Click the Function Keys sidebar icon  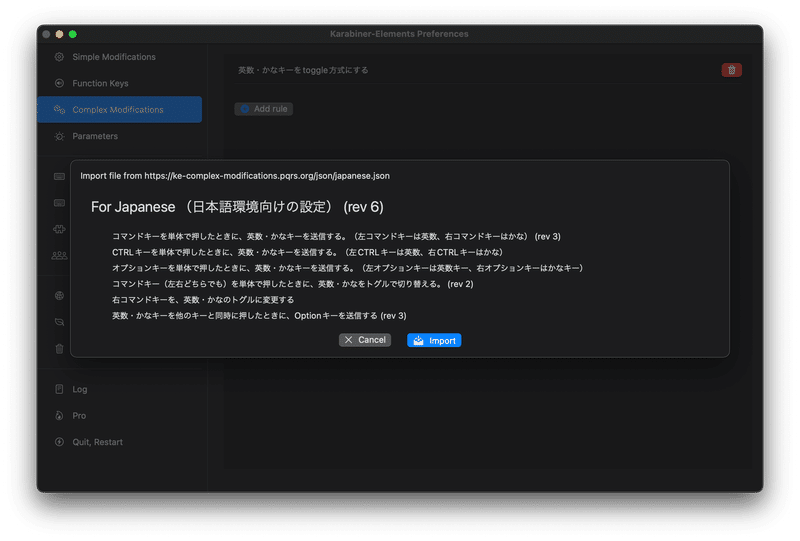click(x=59, y=83)
